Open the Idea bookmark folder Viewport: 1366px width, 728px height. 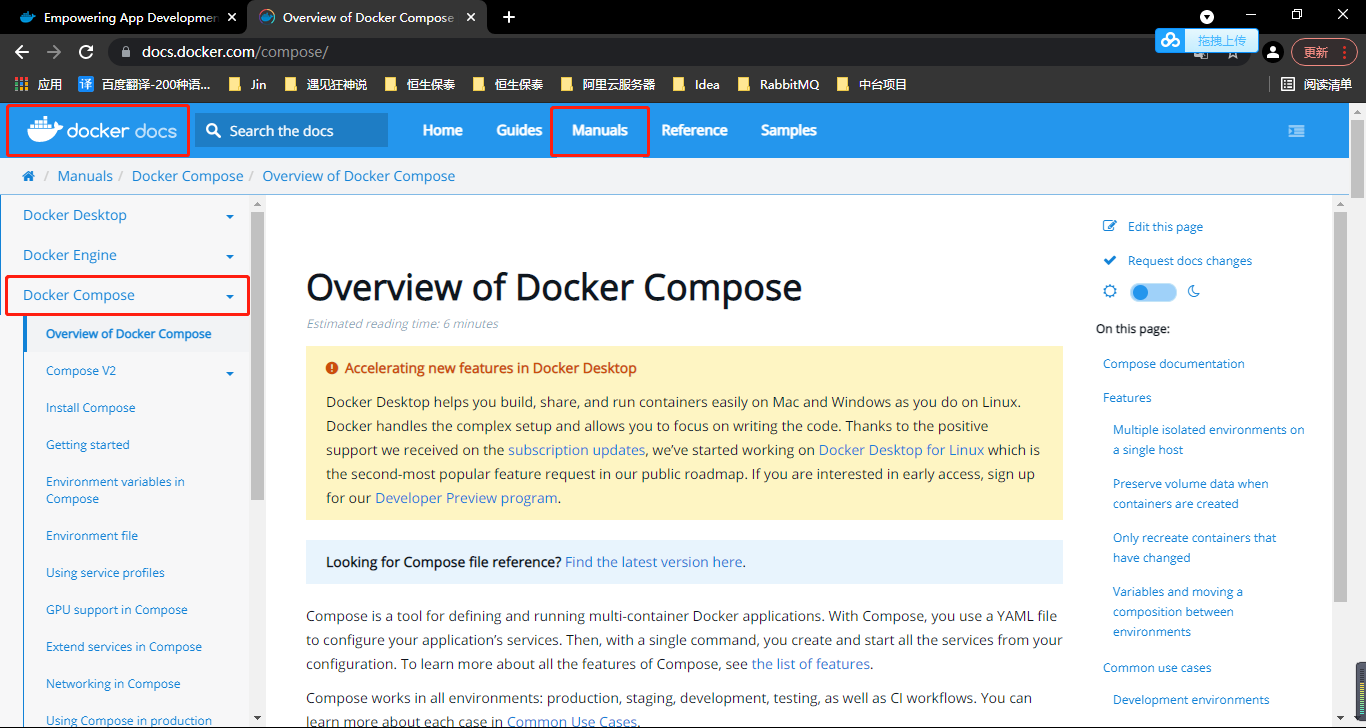click(696, 84)
